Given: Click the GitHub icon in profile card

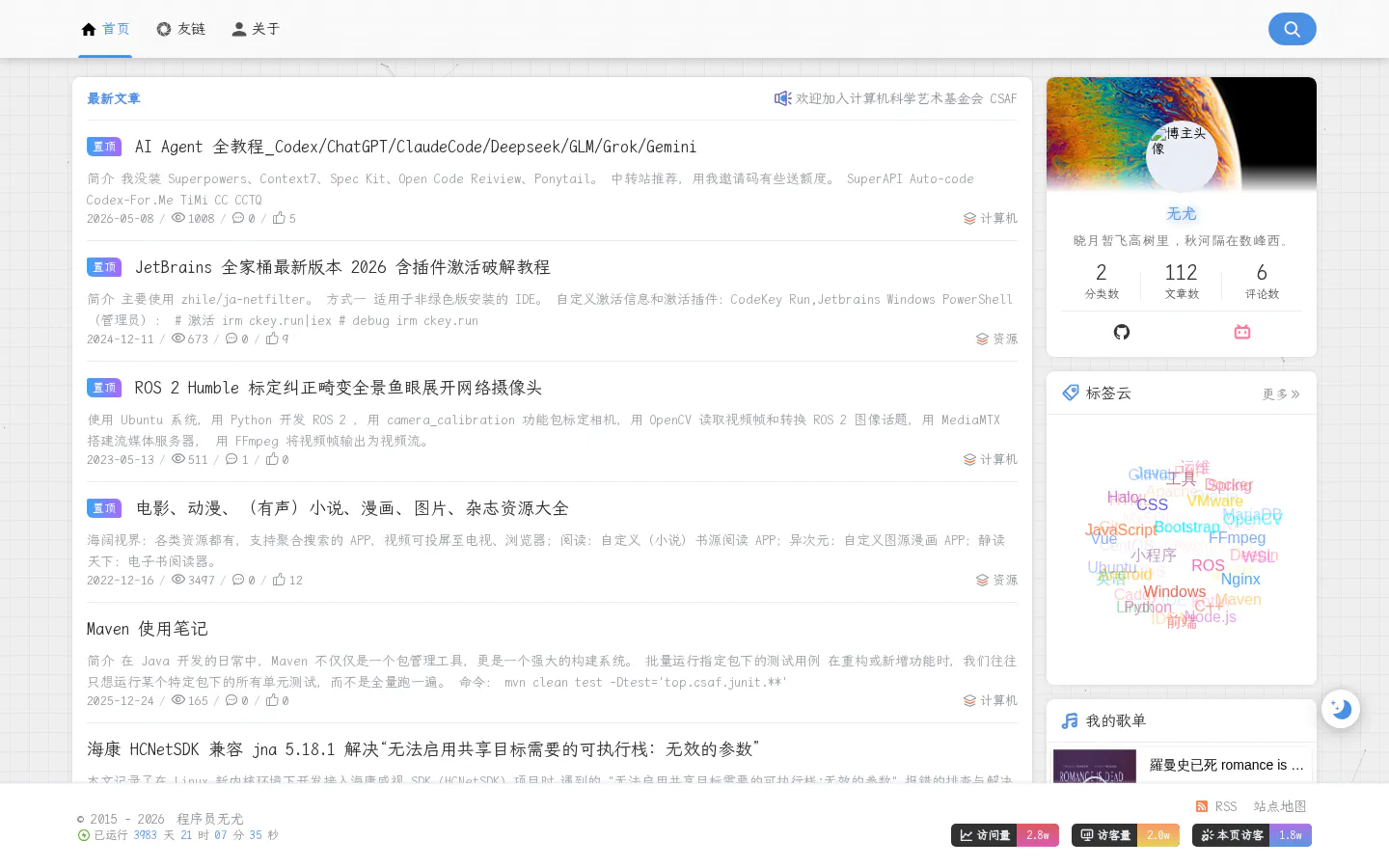Looking at the screenshot, I should pos(1122,332).
